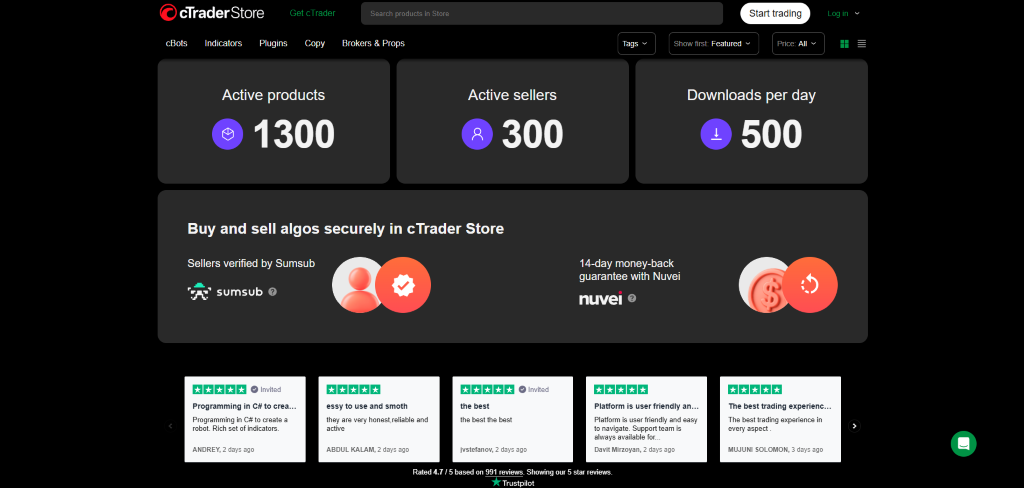The height and width of the screenshot is (488, 1024).
Task: Open the Copy category
Action: (x=315, y=43)
